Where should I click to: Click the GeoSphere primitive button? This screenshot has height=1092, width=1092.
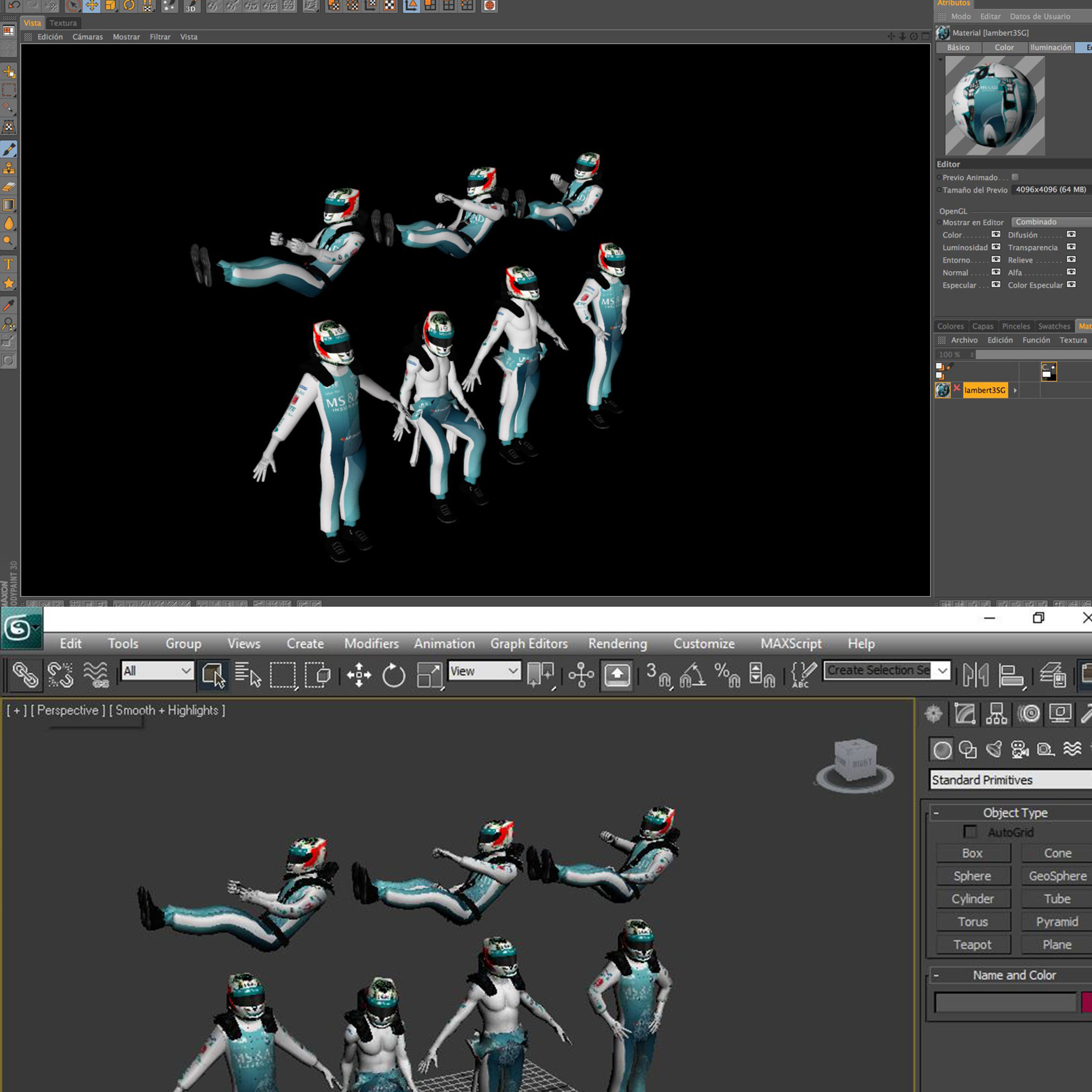(1057, 875)
